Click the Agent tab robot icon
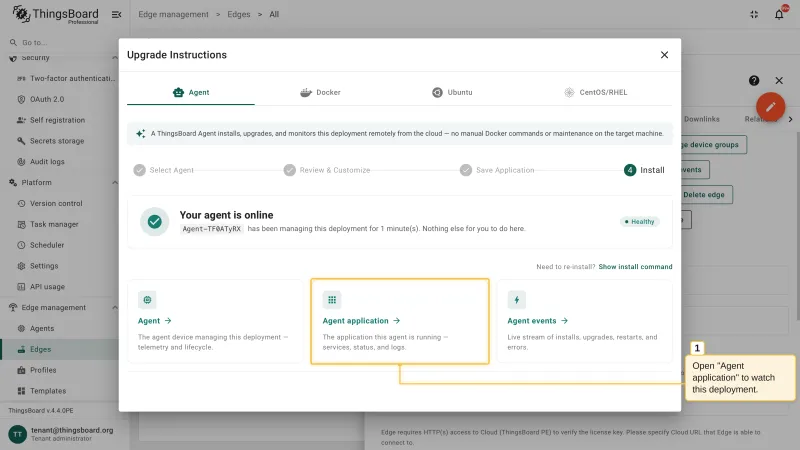This screenshot has width=800, height=450. [x=178, y=92]
